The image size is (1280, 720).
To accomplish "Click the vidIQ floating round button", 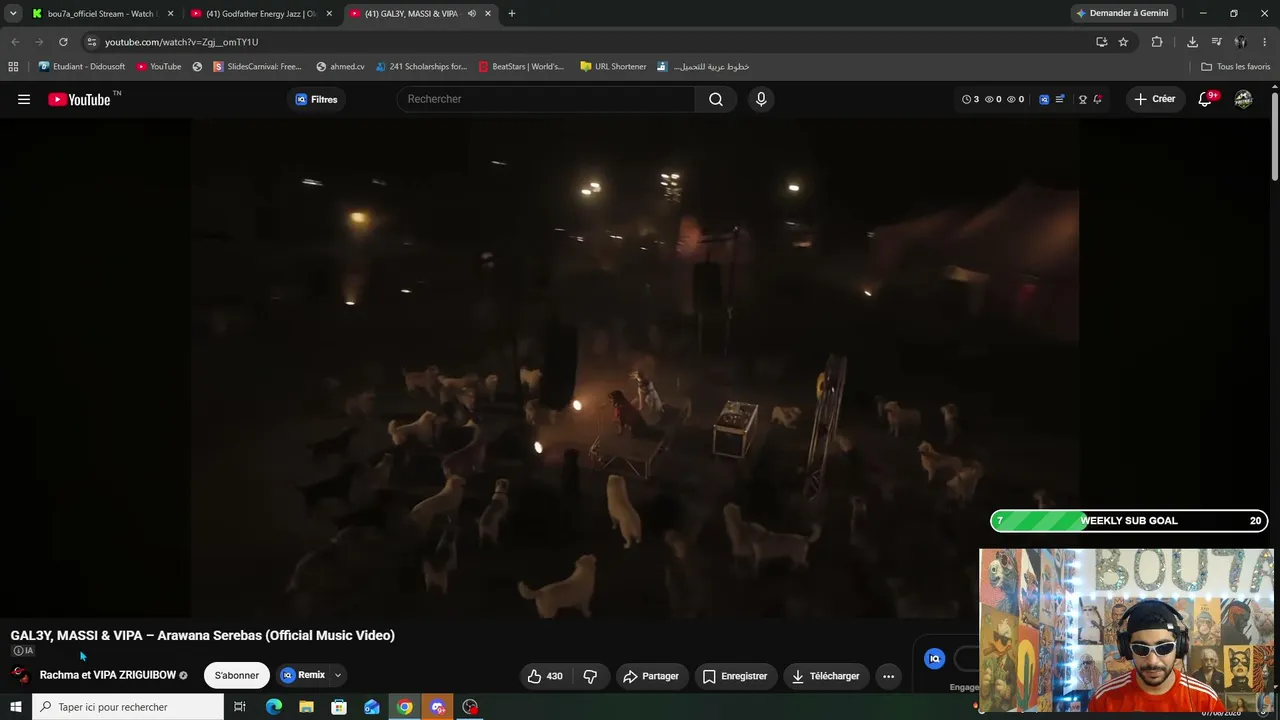I will pos(935,658).
